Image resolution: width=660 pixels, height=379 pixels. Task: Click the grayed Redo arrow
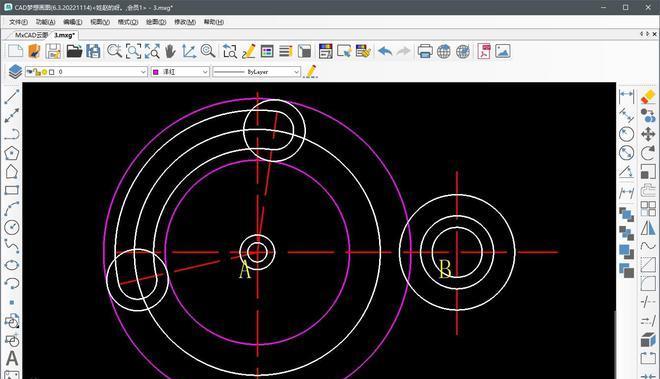(404, 51)
